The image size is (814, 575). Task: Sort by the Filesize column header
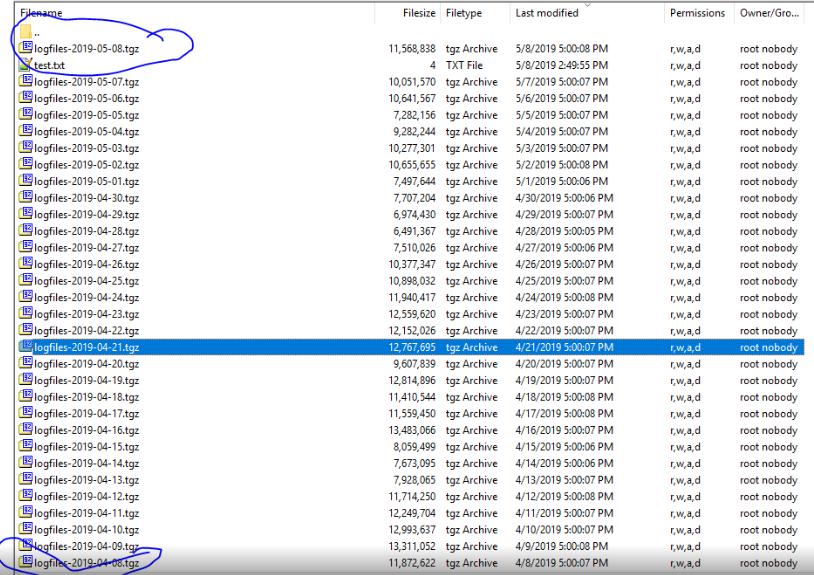click(419, 13)
